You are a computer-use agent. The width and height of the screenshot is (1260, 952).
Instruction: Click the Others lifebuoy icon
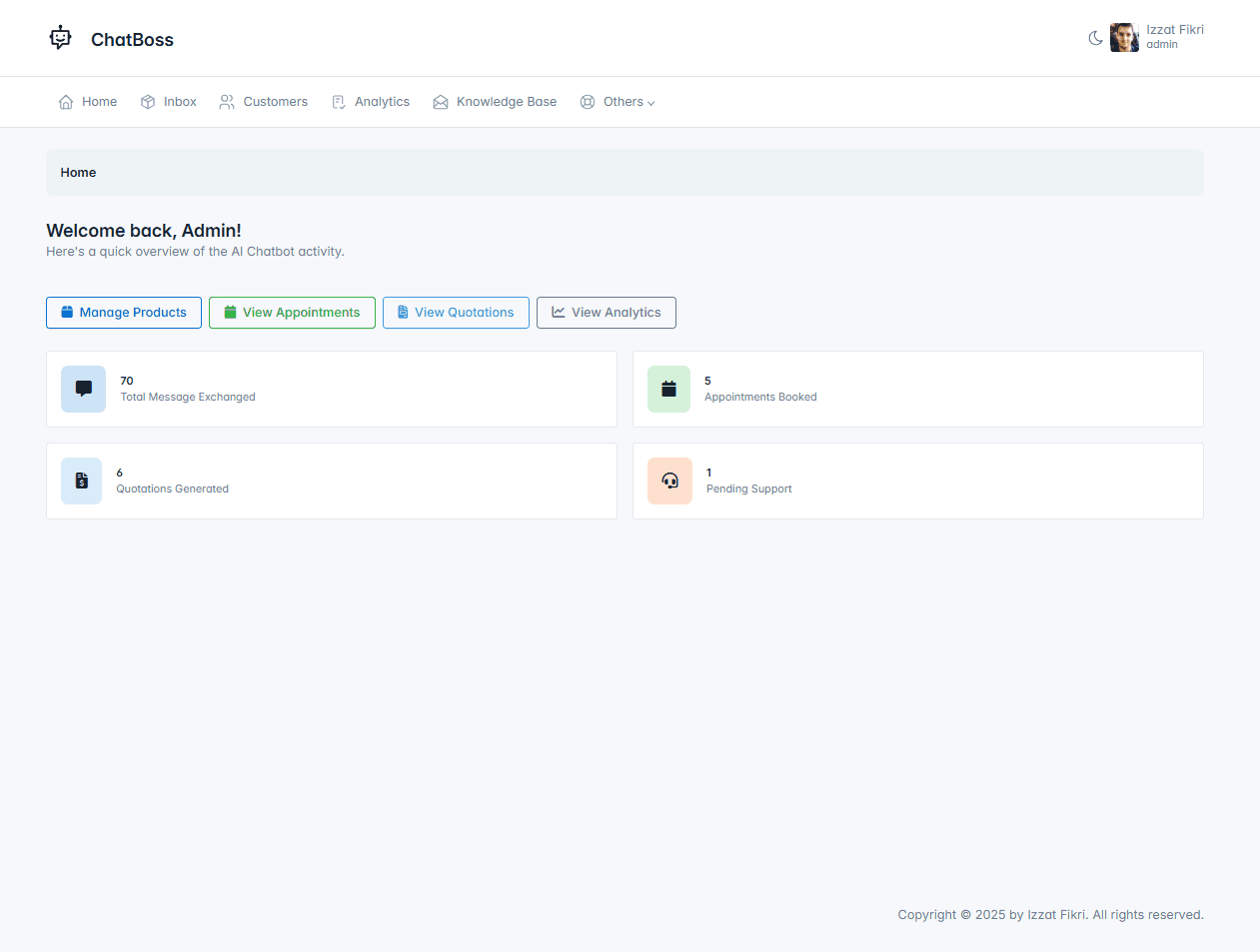[588, 102]
